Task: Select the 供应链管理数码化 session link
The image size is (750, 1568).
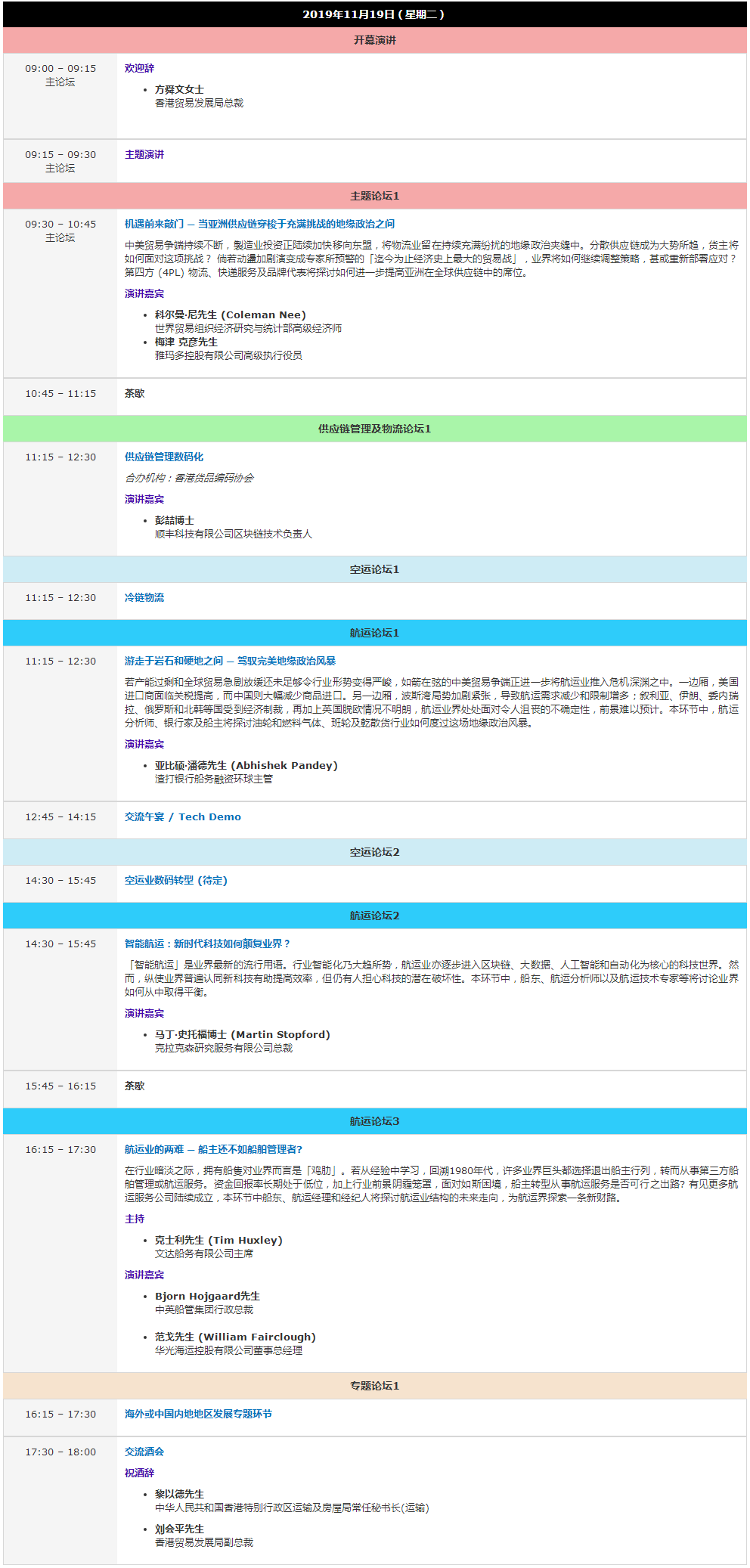Action: pyautogui.click(x=163, y=457)
